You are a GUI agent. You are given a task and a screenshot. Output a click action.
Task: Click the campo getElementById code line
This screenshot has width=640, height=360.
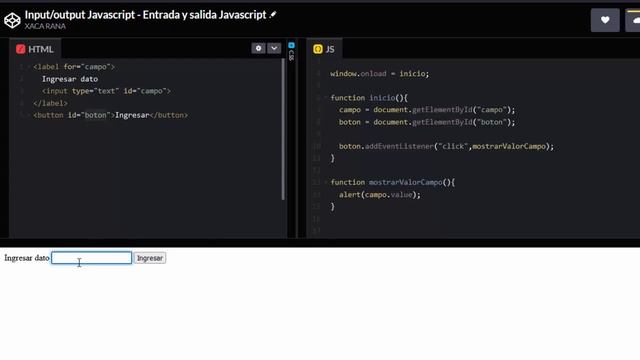pyautogui.click(x=427, y=110)
